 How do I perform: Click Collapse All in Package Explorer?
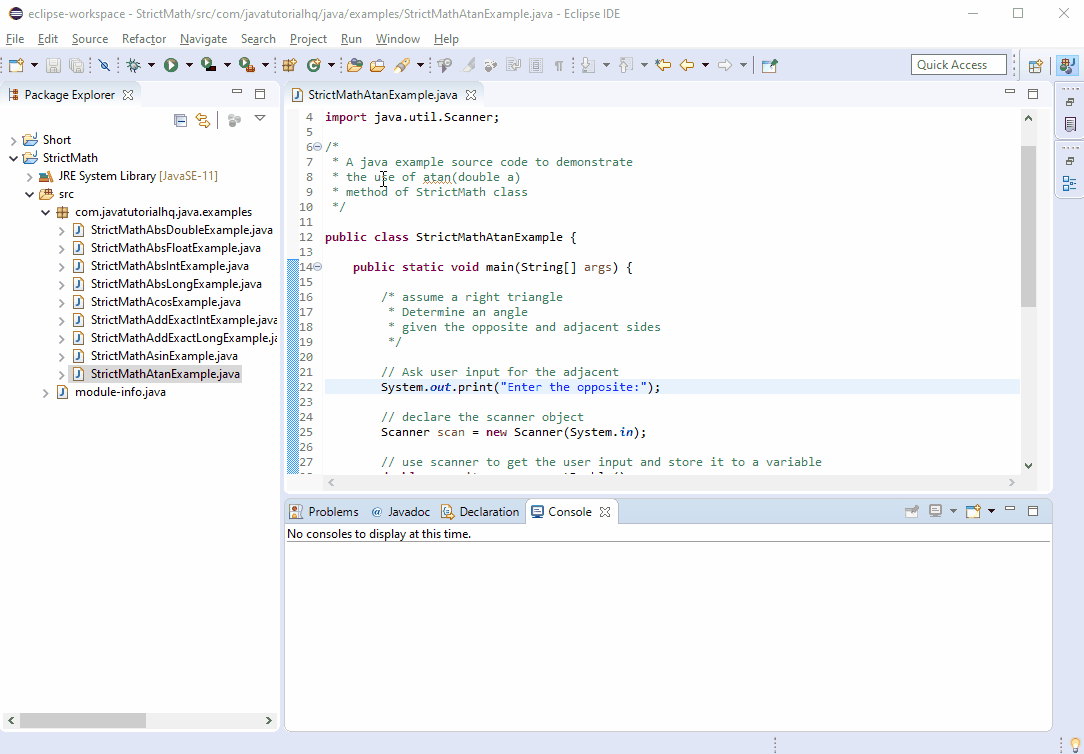180,120
